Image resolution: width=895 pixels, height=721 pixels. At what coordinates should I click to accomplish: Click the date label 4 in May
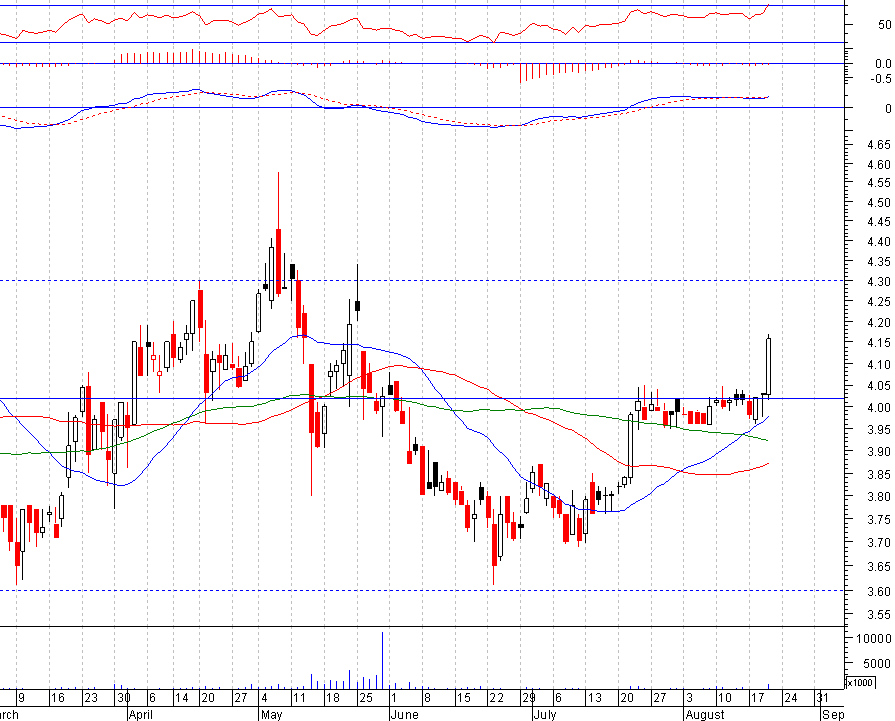264,698
